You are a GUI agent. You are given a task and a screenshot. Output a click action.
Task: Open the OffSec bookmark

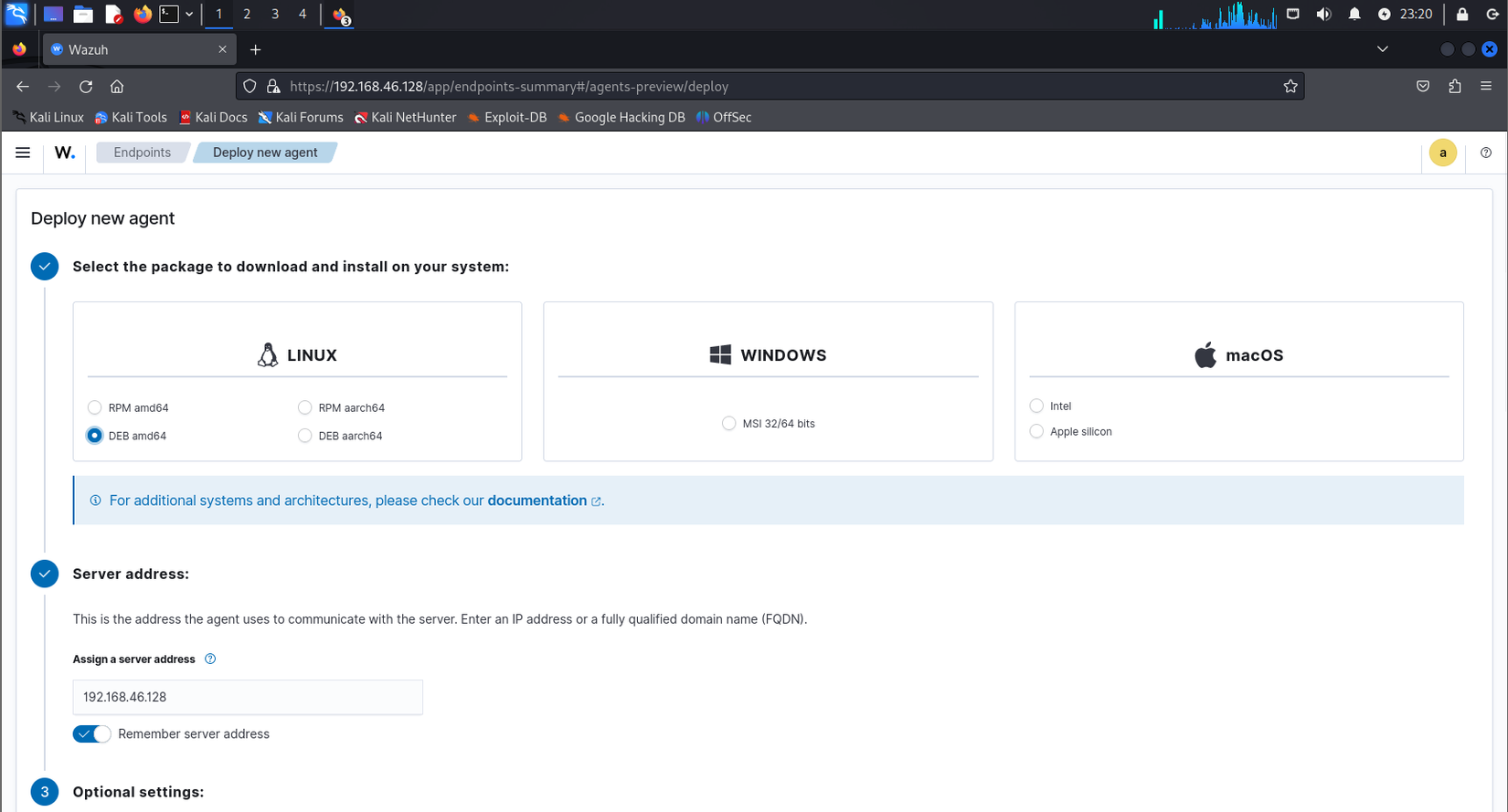[724, 117]
